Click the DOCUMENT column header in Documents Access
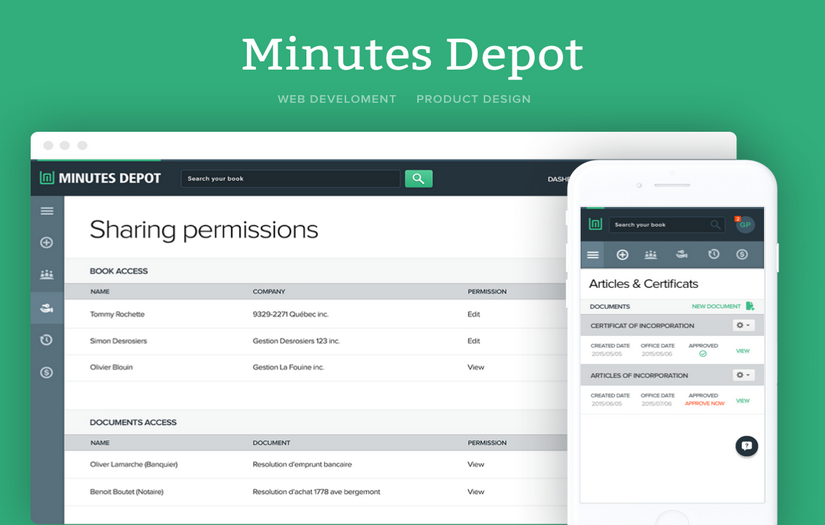 pyautogui.click(x=271, y=443)
